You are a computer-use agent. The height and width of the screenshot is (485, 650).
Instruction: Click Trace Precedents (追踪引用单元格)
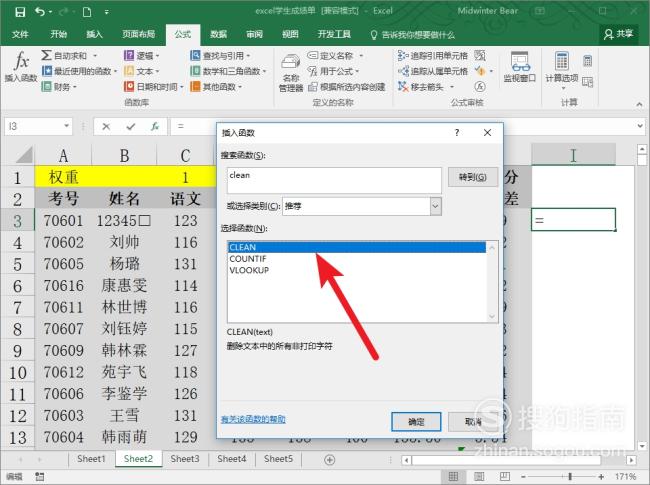[x=432, y=56]
